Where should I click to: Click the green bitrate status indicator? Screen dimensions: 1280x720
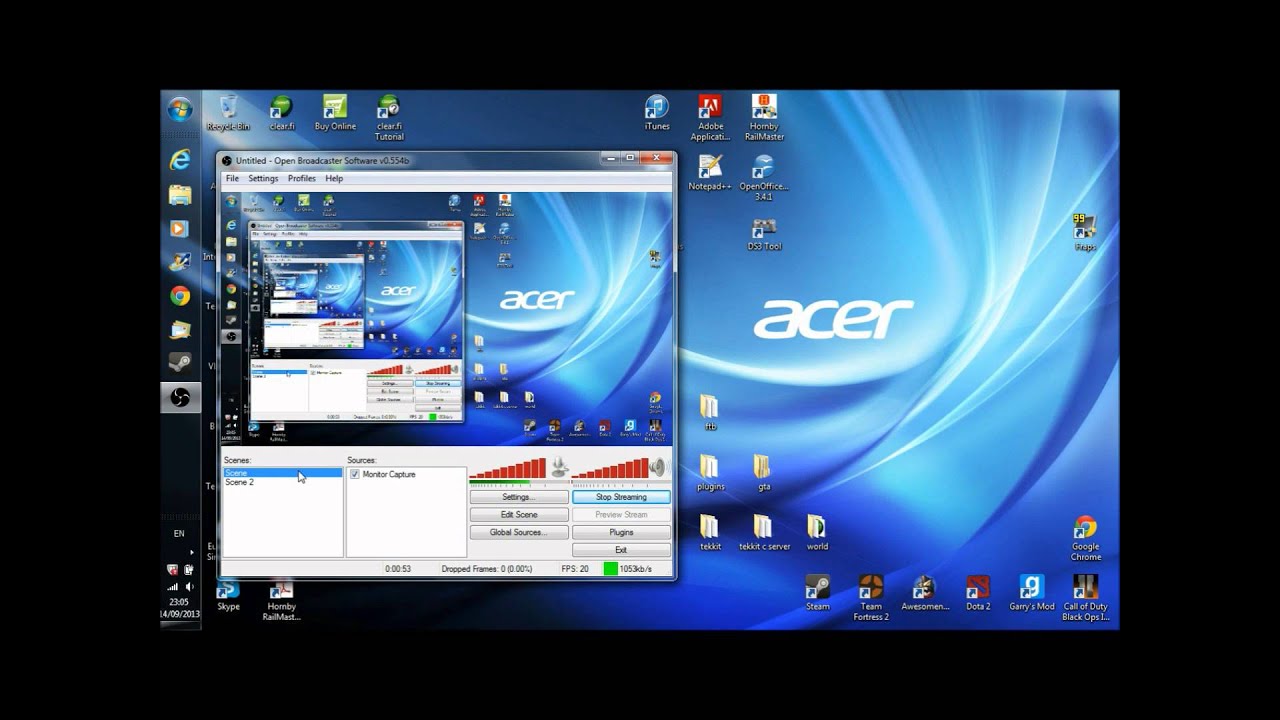click(610, 568)
